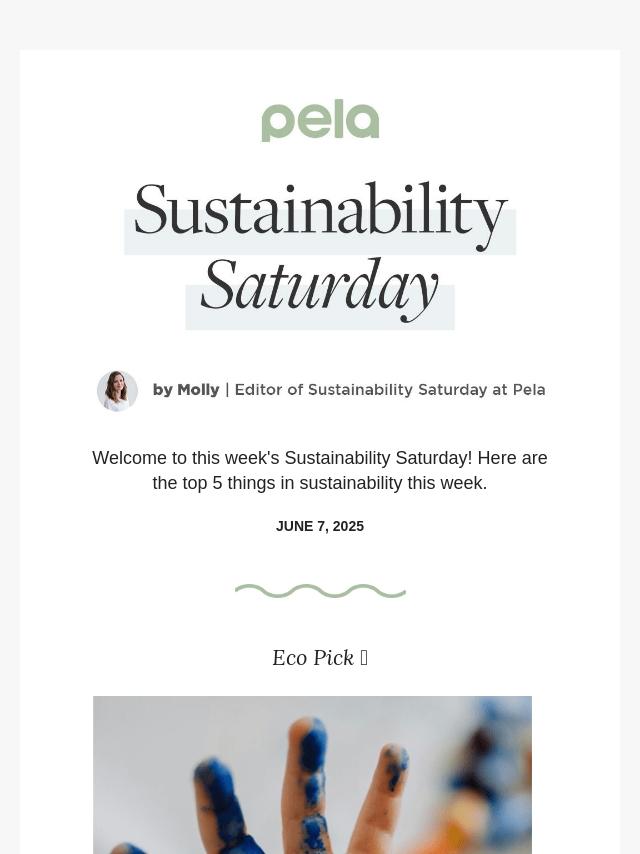Click the green wavy divider line
The width and height of the screenshot is (640, 854).
tap(320, 591)
